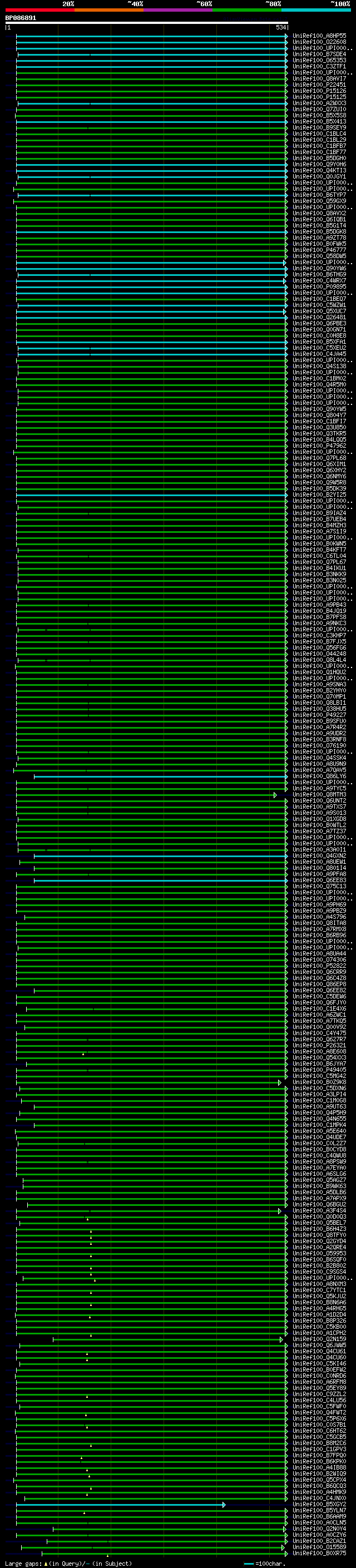The width and height of the screenshot is (356, 1568).
Task: Select the UniRef100_B9SEY9 label
Action: point(319,128)
